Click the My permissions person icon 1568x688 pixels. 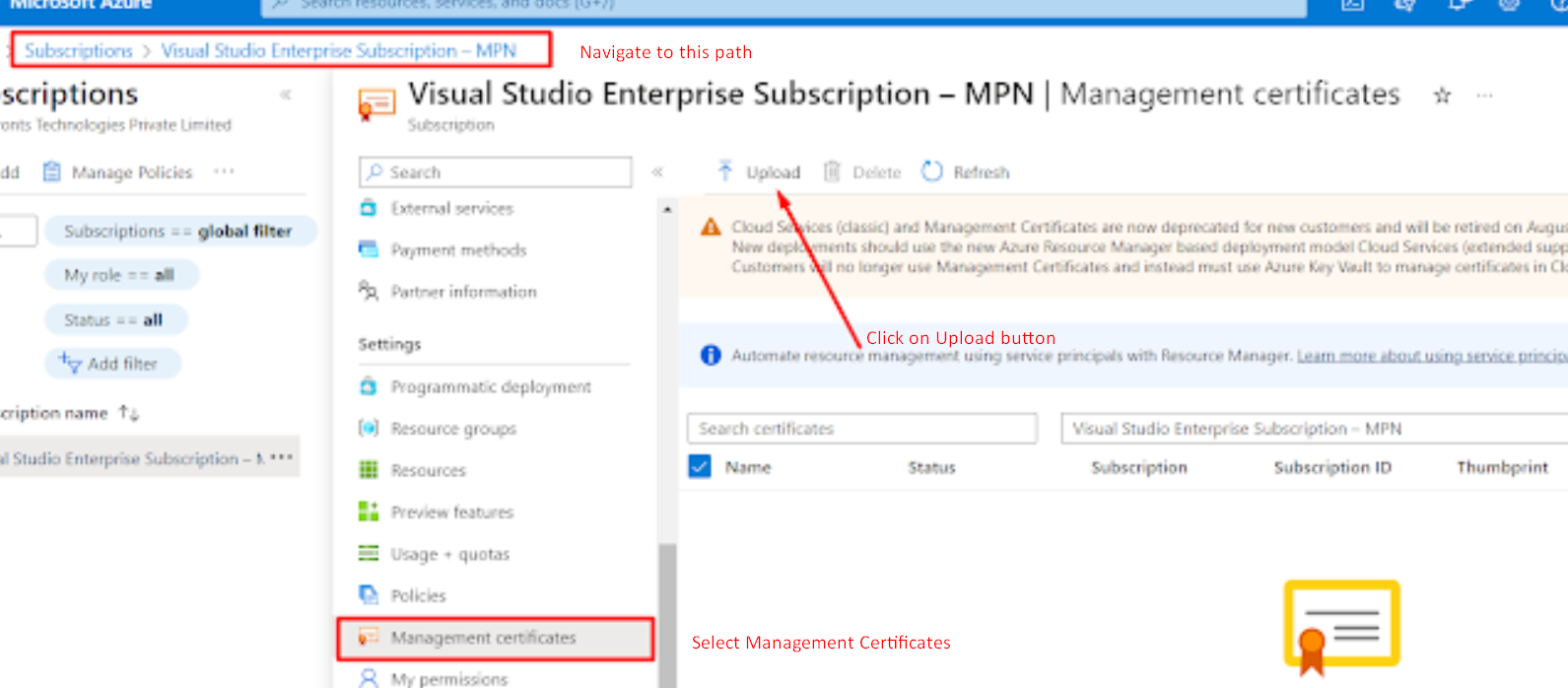click(369, 678)
